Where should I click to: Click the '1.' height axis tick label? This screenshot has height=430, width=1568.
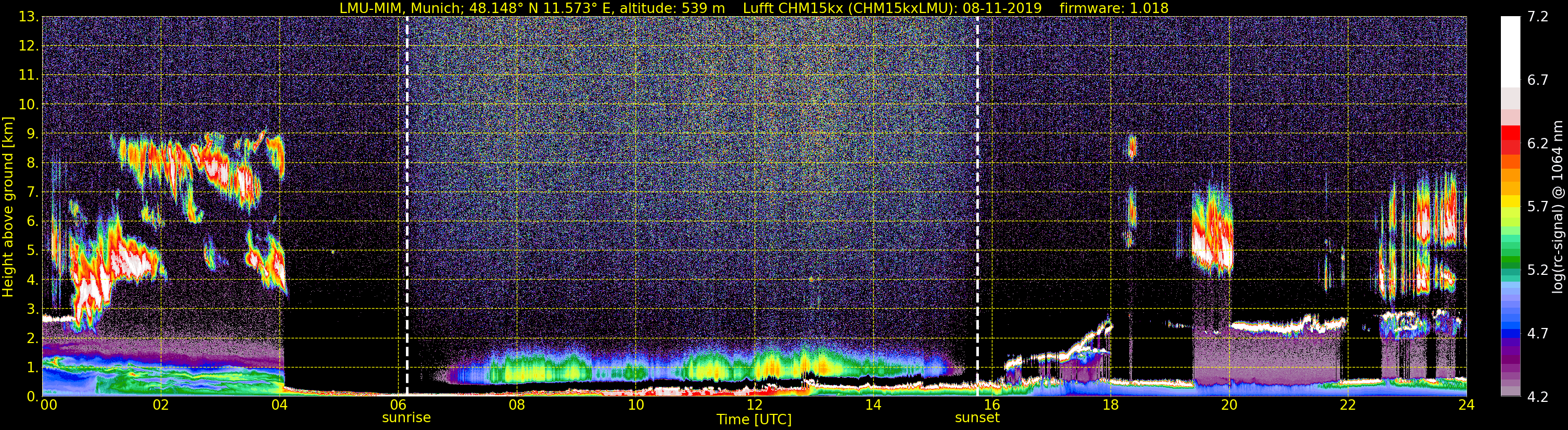click(32, 367)
